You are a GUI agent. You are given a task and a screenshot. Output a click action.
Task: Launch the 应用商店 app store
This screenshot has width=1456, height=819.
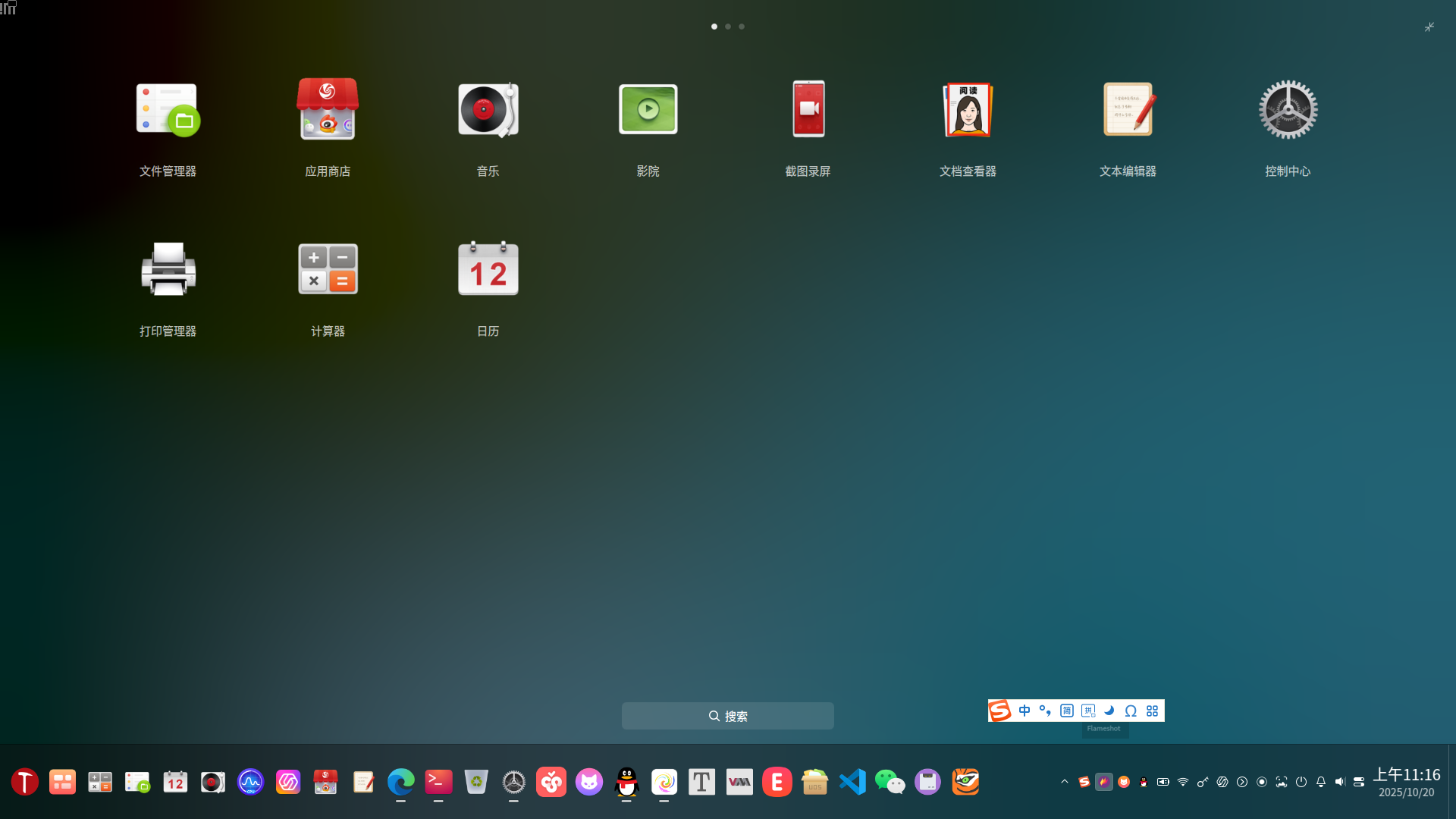tap(328, 110)
